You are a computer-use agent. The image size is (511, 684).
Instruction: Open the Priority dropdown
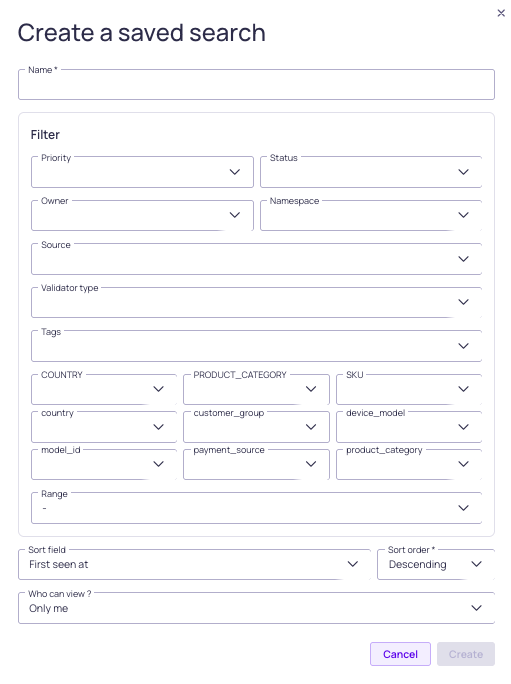coord(142,172)
